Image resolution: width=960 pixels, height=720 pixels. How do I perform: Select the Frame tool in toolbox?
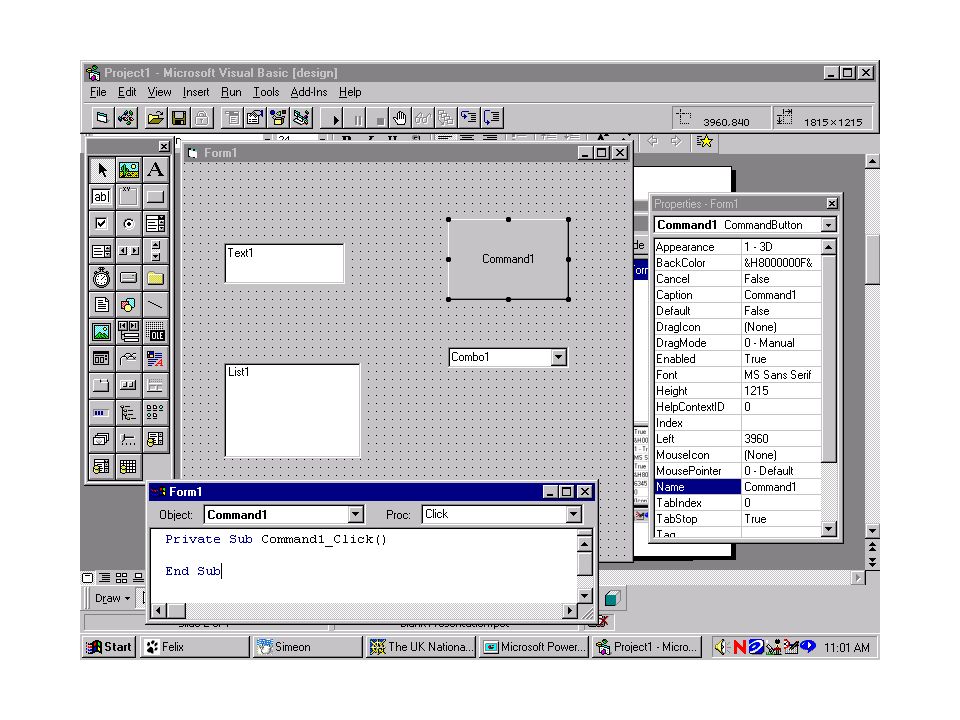[129, 197]
